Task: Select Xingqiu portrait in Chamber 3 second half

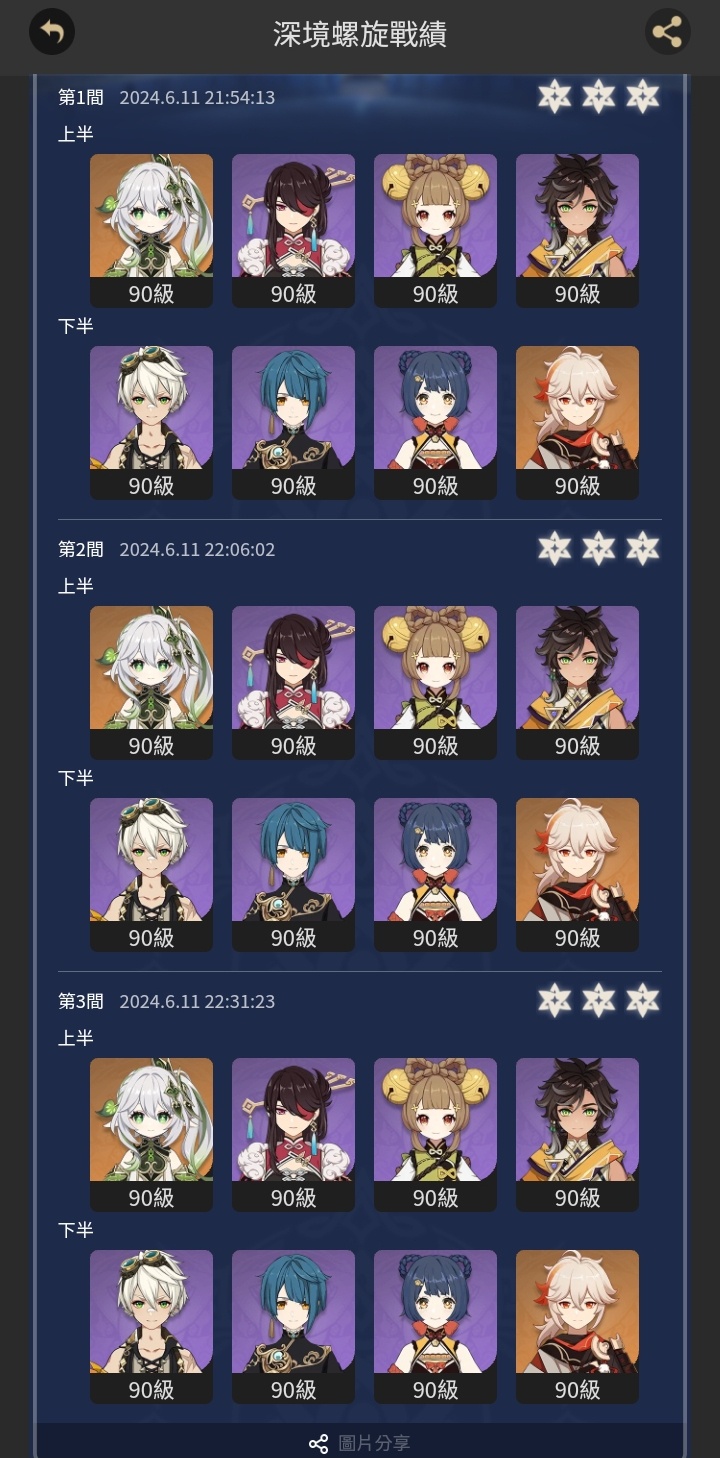Action: 293,1327
